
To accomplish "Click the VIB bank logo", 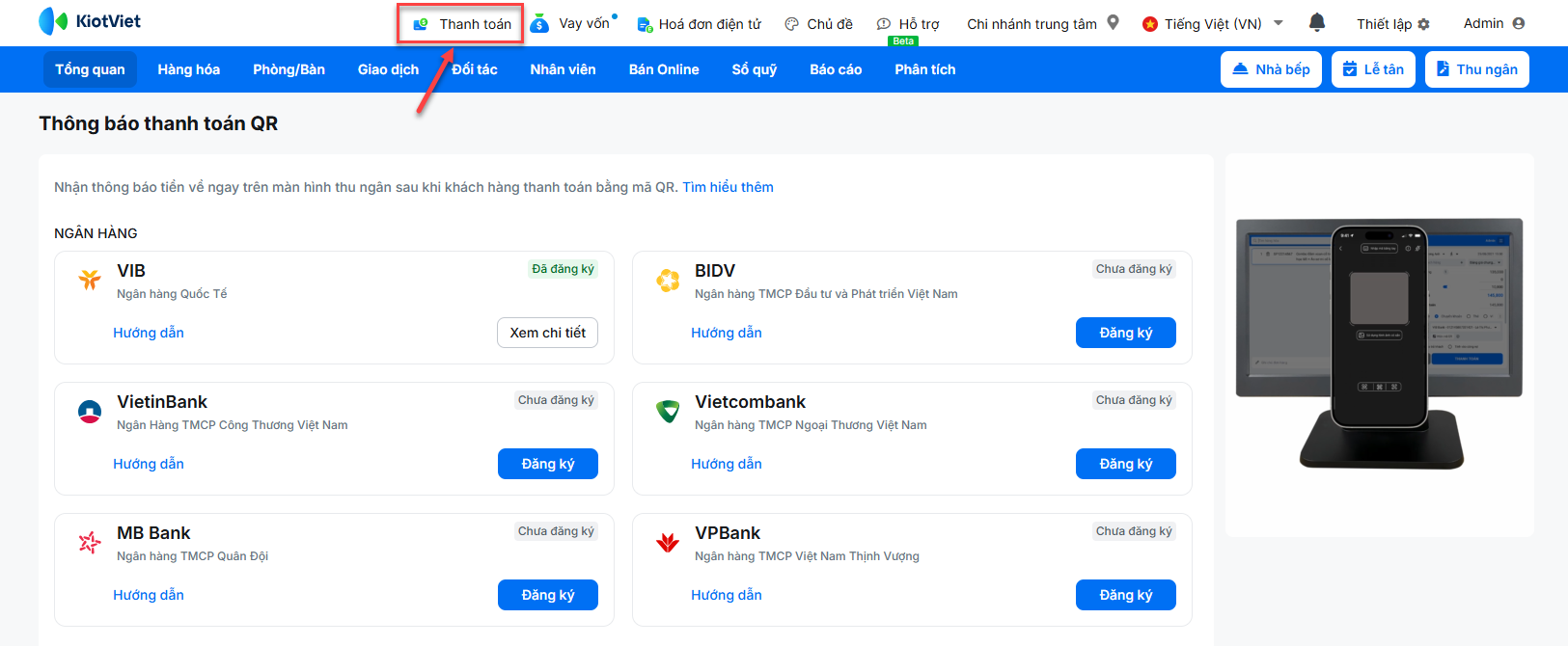I will point(90,280).
